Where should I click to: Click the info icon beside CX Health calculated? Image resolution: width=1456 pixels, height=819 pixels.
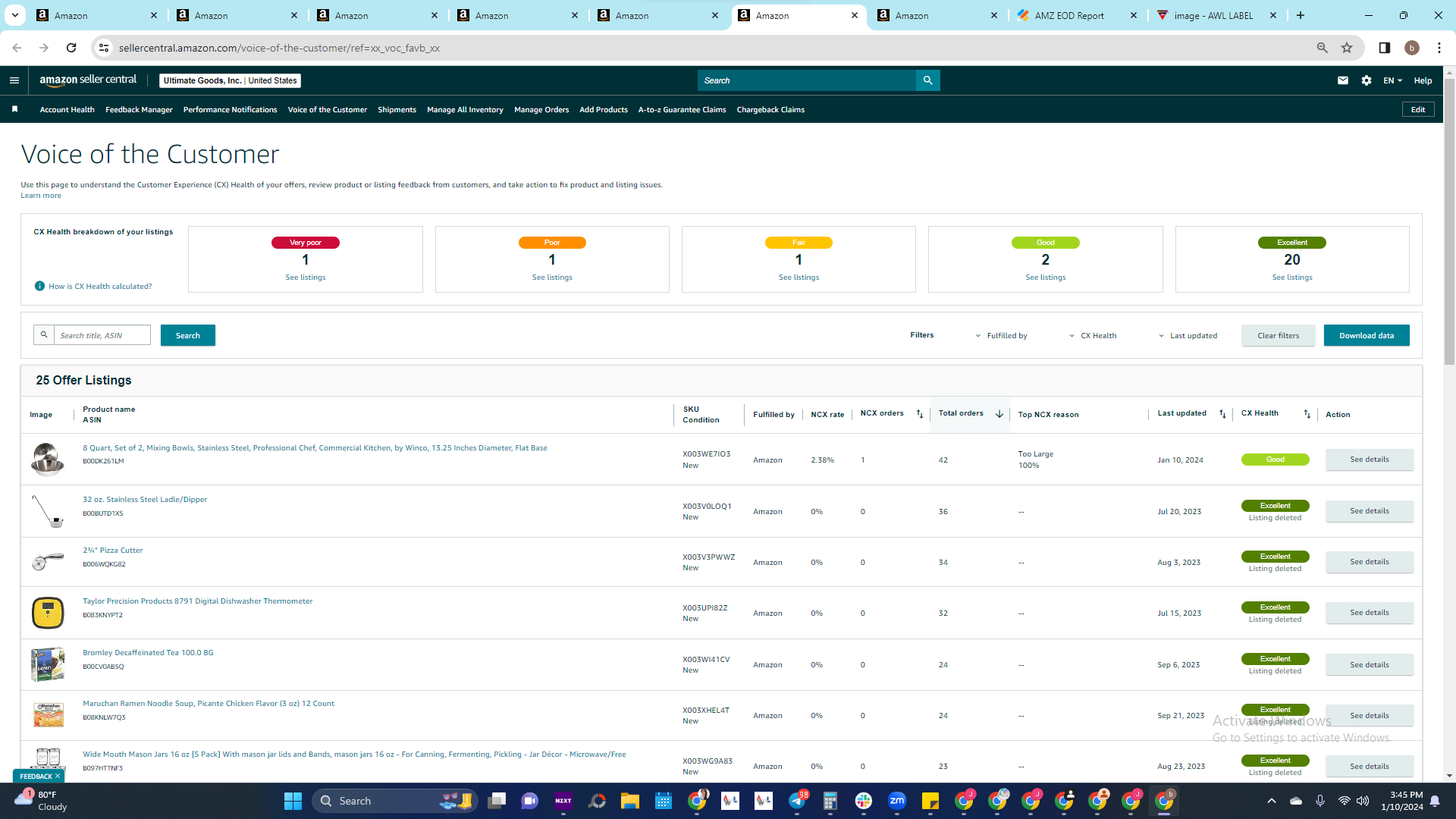39,286
